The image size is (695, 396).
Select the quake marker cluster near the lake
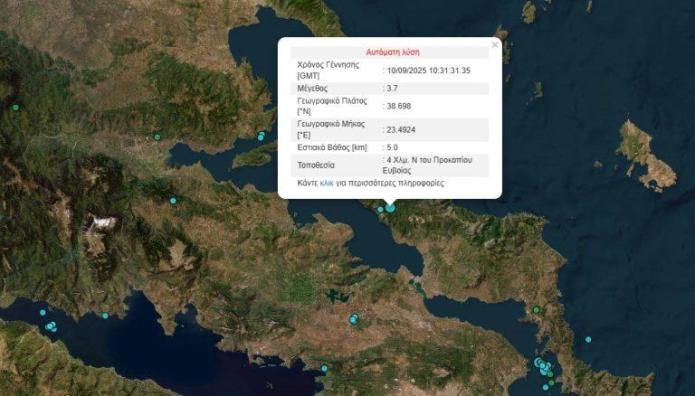coord(354,319)
